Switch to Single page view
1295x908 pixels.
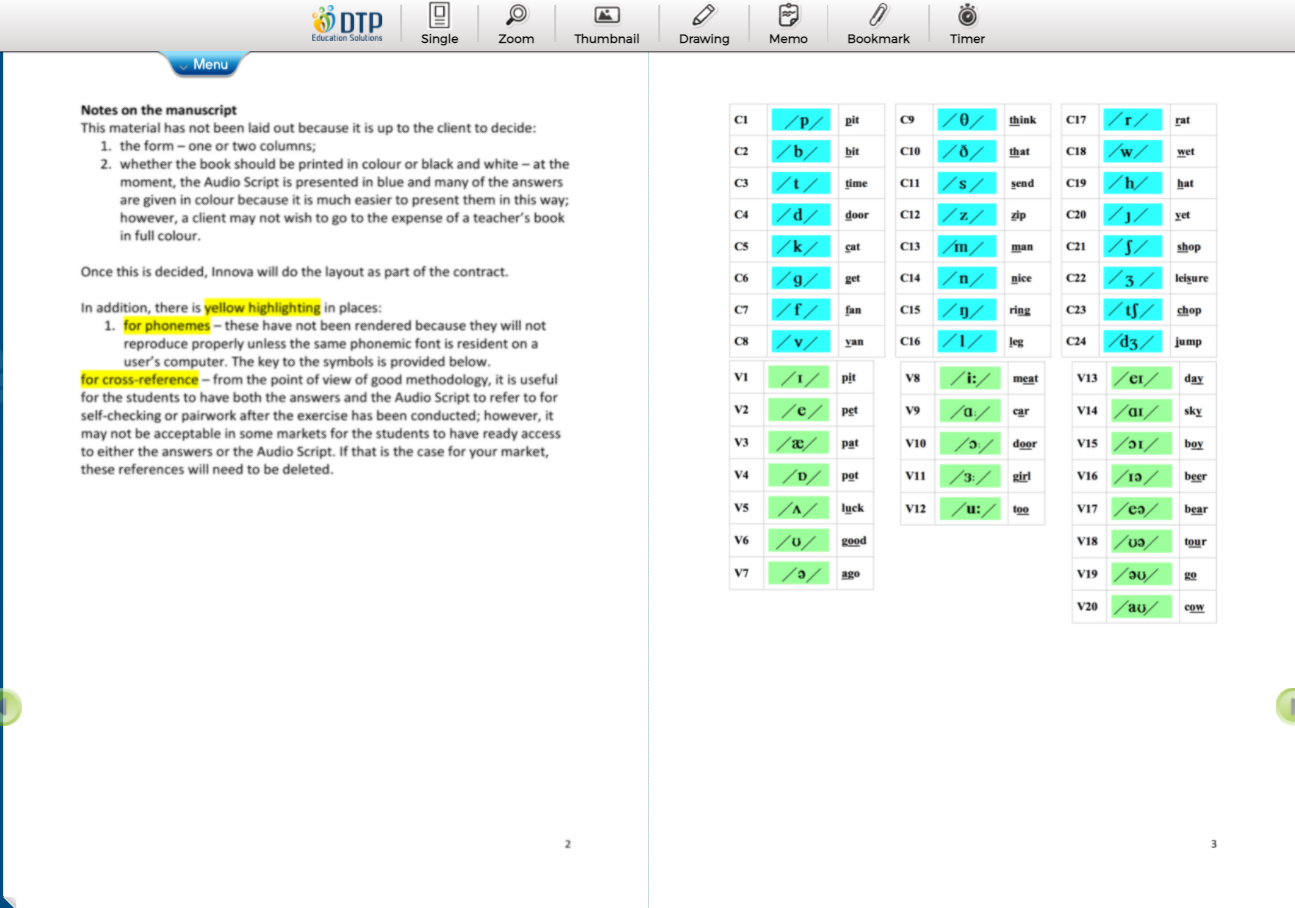(x=439, y=25)
